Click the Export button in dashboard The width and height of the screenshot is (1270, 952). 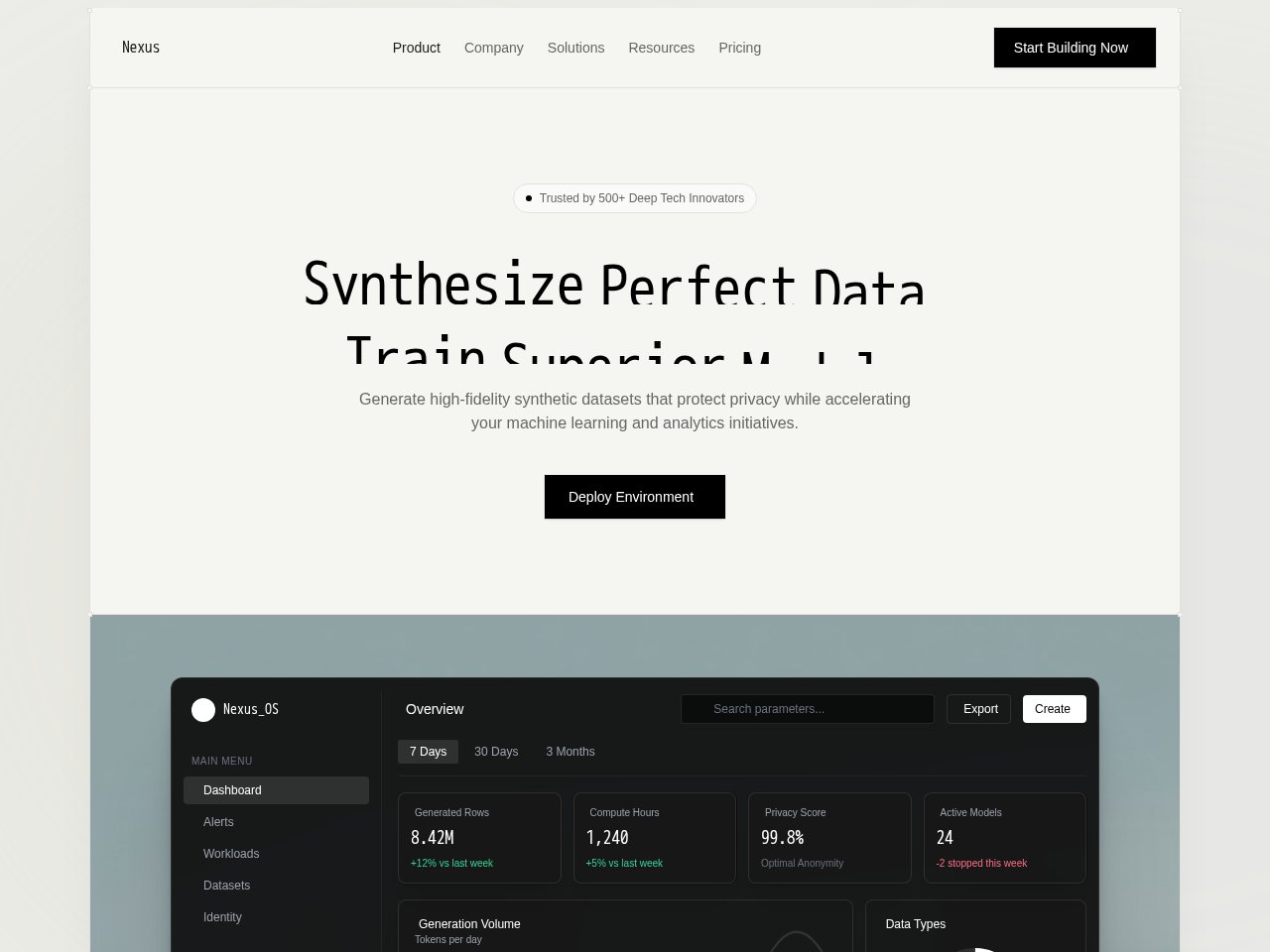(979, 709)
